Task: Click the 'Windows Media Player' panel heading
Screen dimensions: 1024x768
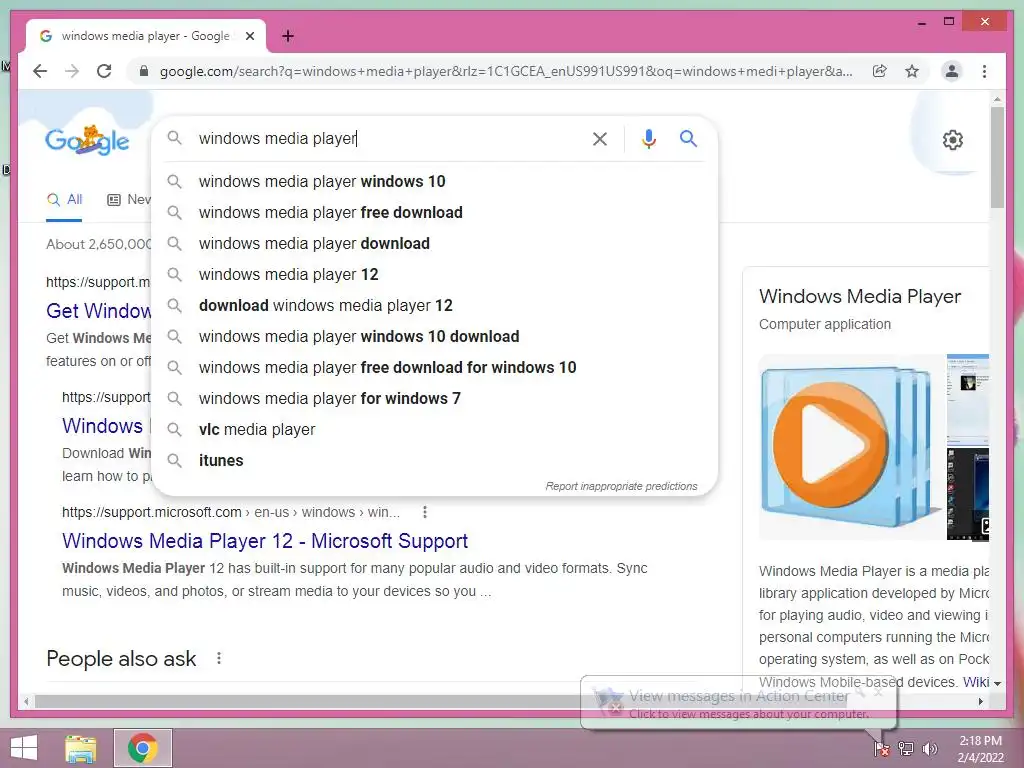Action: 859,296
